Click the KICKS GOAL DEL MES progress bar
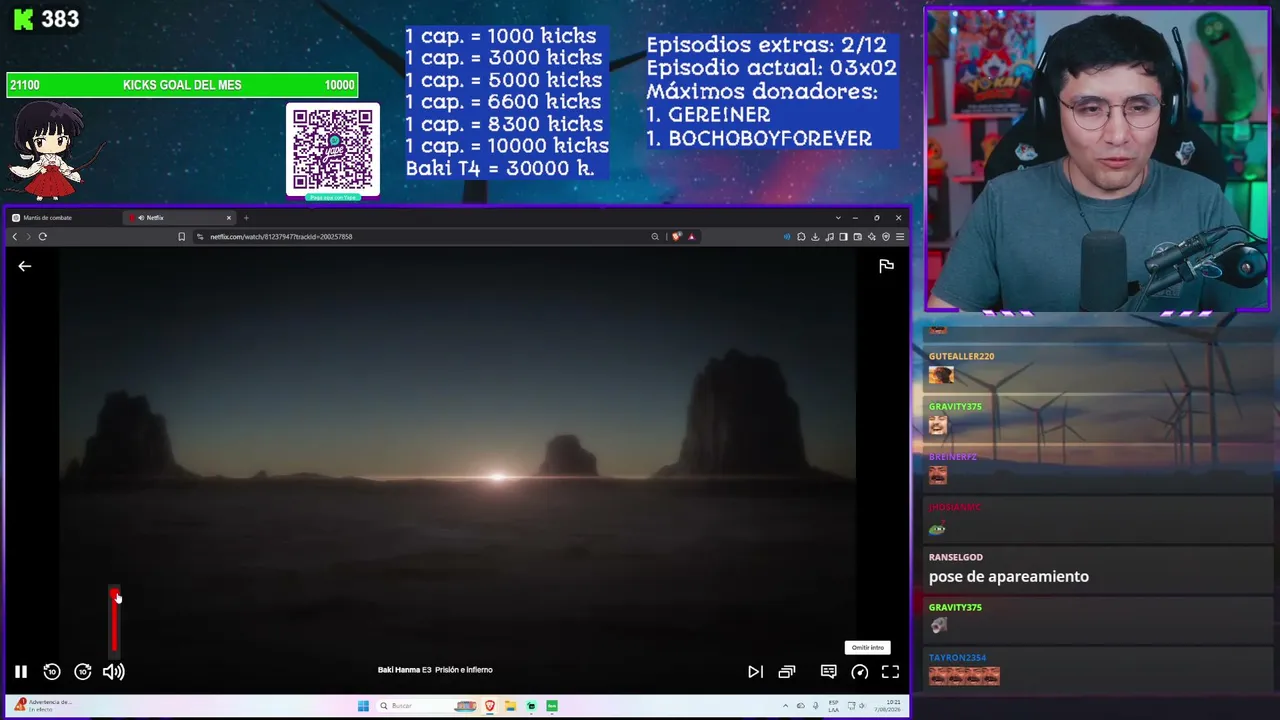This screenshot has height=720, width=1280. 182,85
